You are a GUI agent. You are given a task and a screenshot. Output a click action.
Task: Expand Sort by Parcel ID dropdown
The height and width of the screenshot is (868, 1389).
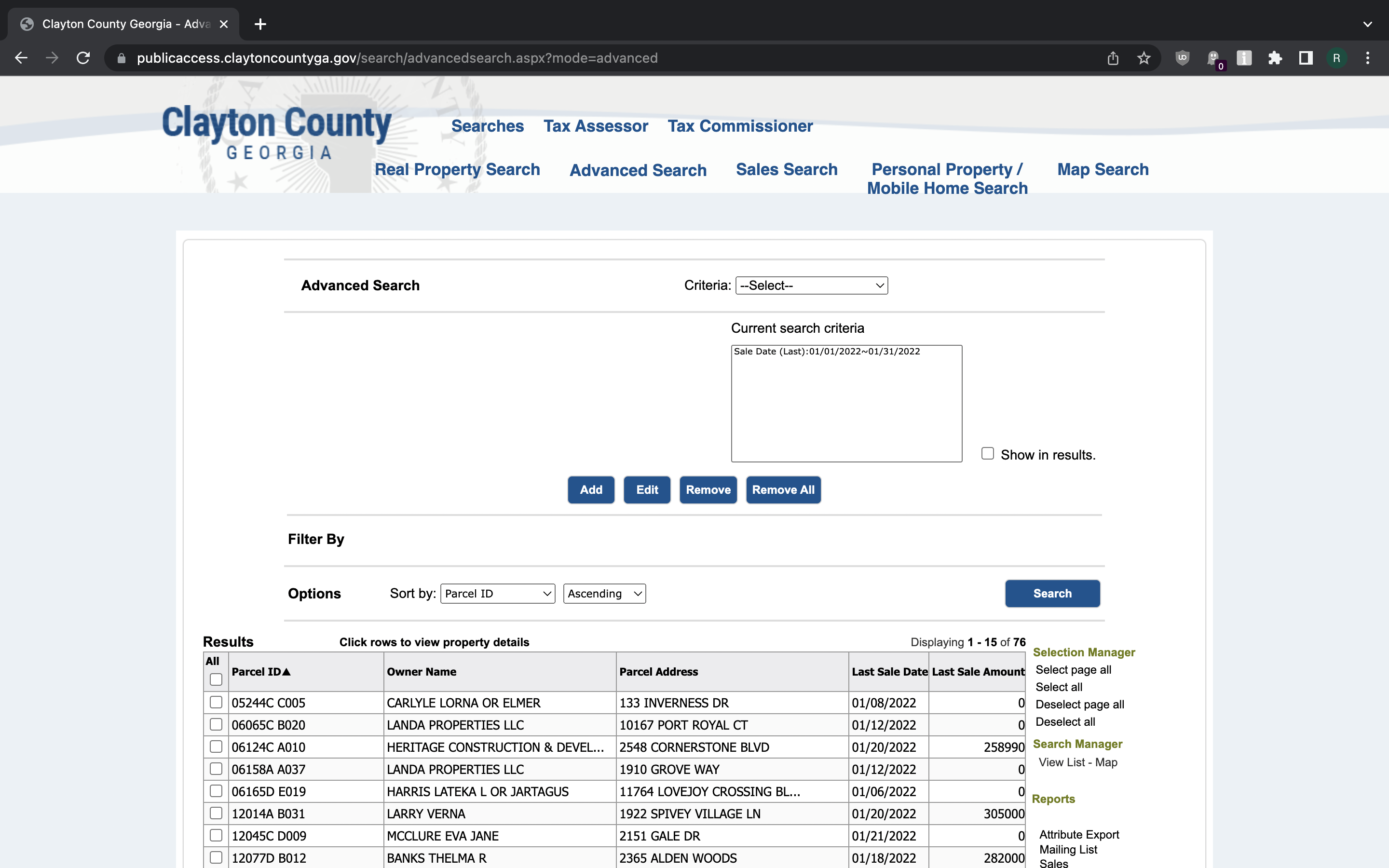coord(497,594)
